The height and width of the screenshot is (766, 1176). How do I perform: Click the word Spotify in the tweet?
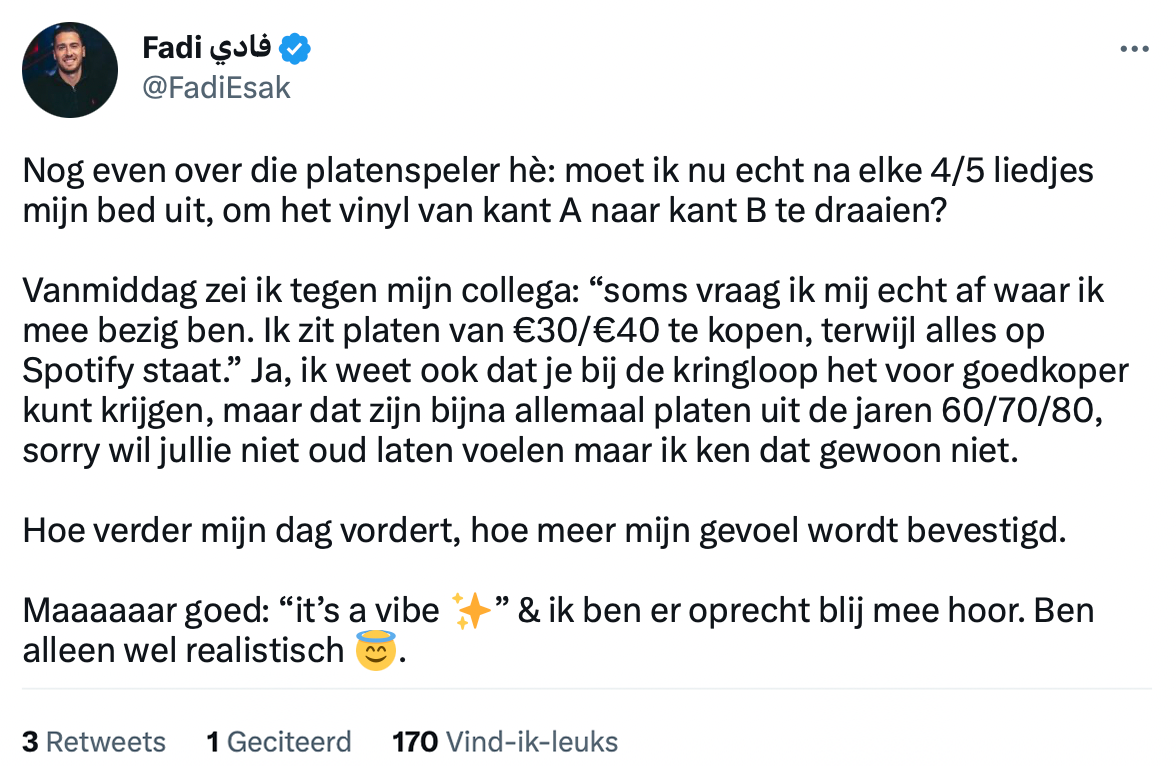coord(82,370)
